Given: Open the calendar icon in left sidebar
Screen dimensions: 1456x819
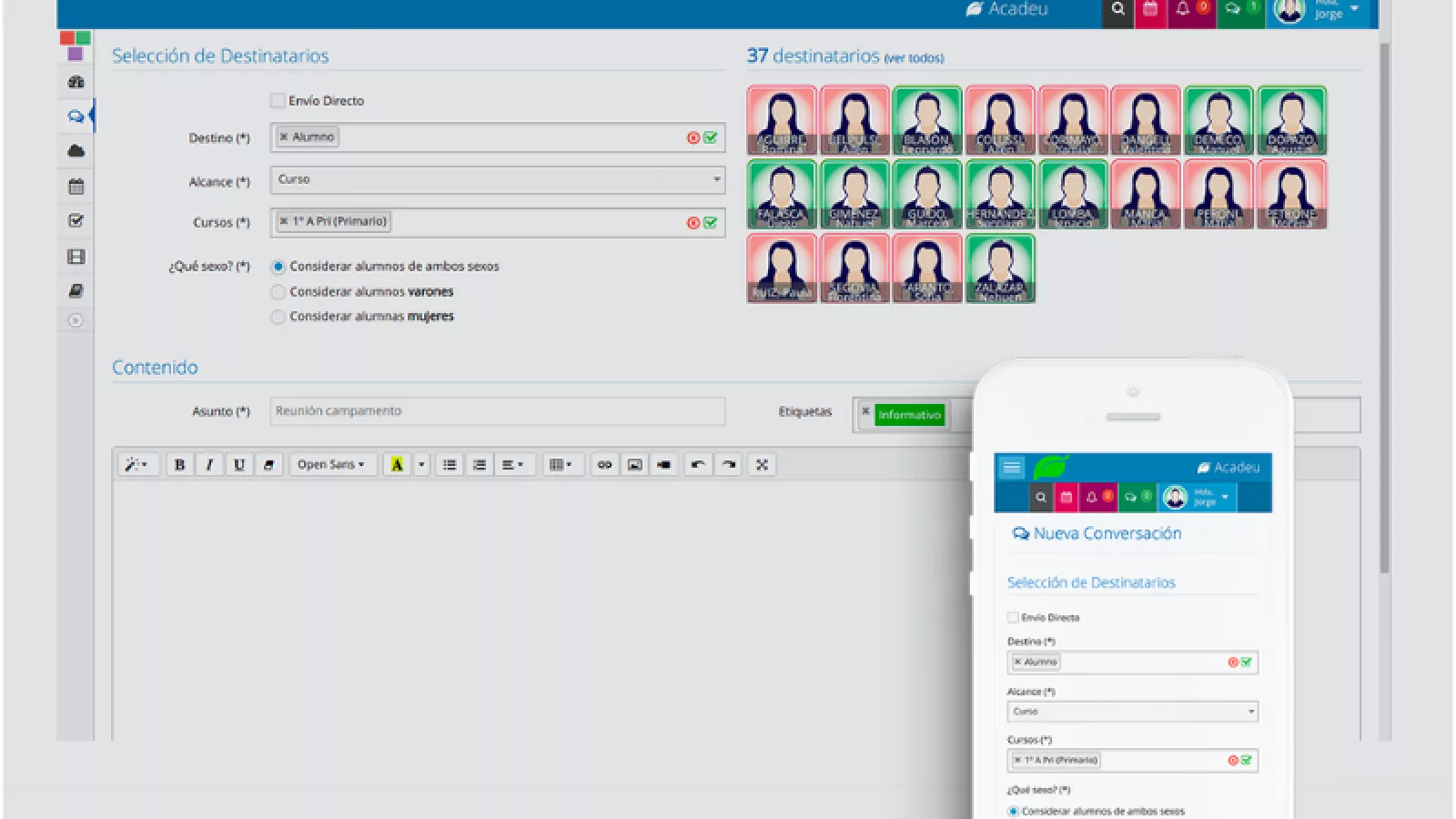Looking at the screenshot, I should (x=76, y=187).
